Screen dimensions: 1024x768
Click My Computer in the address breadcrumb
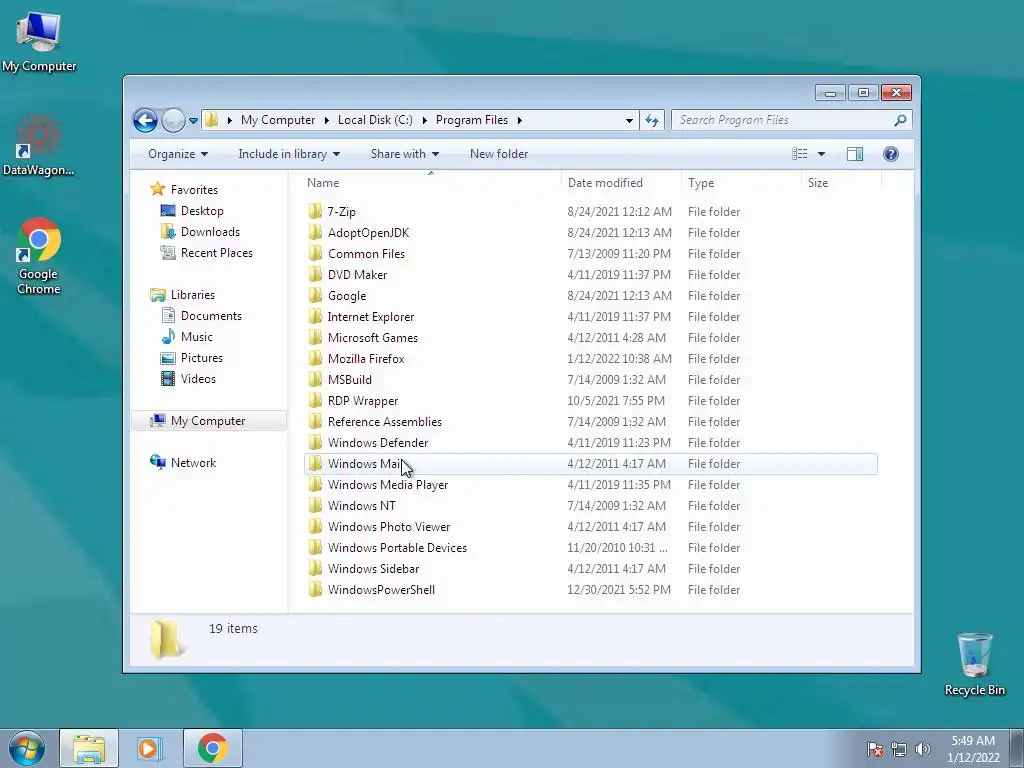[x=278, y=120]
